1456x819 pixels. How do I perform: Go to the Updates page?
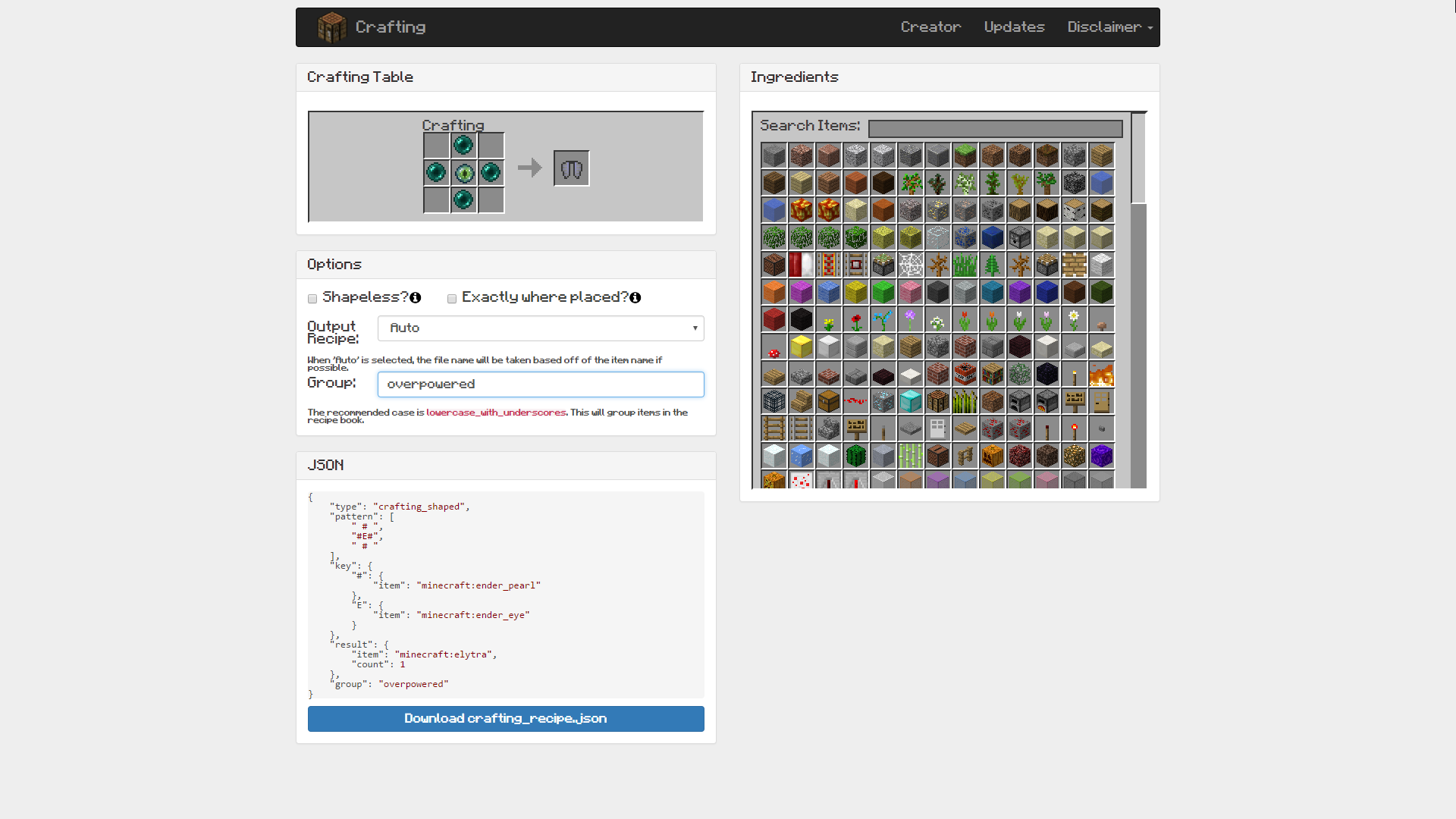point(1014,27)
